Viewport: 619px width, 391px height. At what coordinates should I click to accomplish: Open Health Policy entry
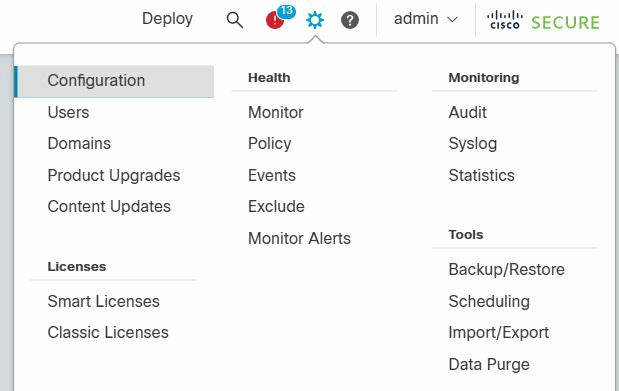(x=270, y=144)
